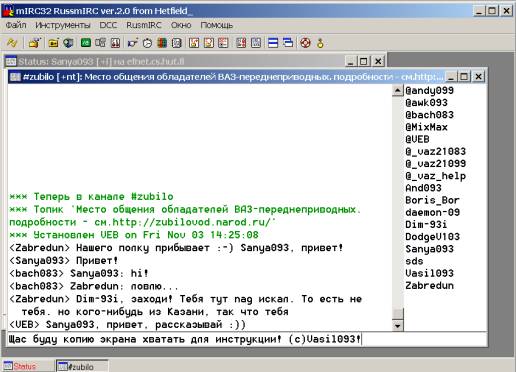Open the Окно menu
Image resolution: width=516 pixels, height=372 pixels.
(181, 25)
